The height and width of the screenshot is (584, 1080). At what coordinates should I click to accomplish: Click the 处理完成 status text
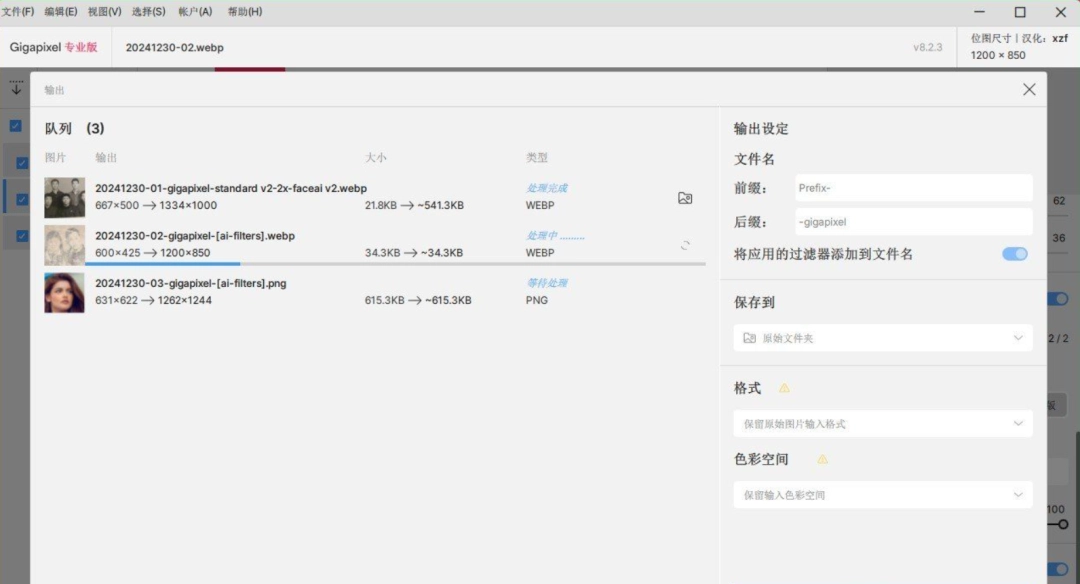(547, 188)
